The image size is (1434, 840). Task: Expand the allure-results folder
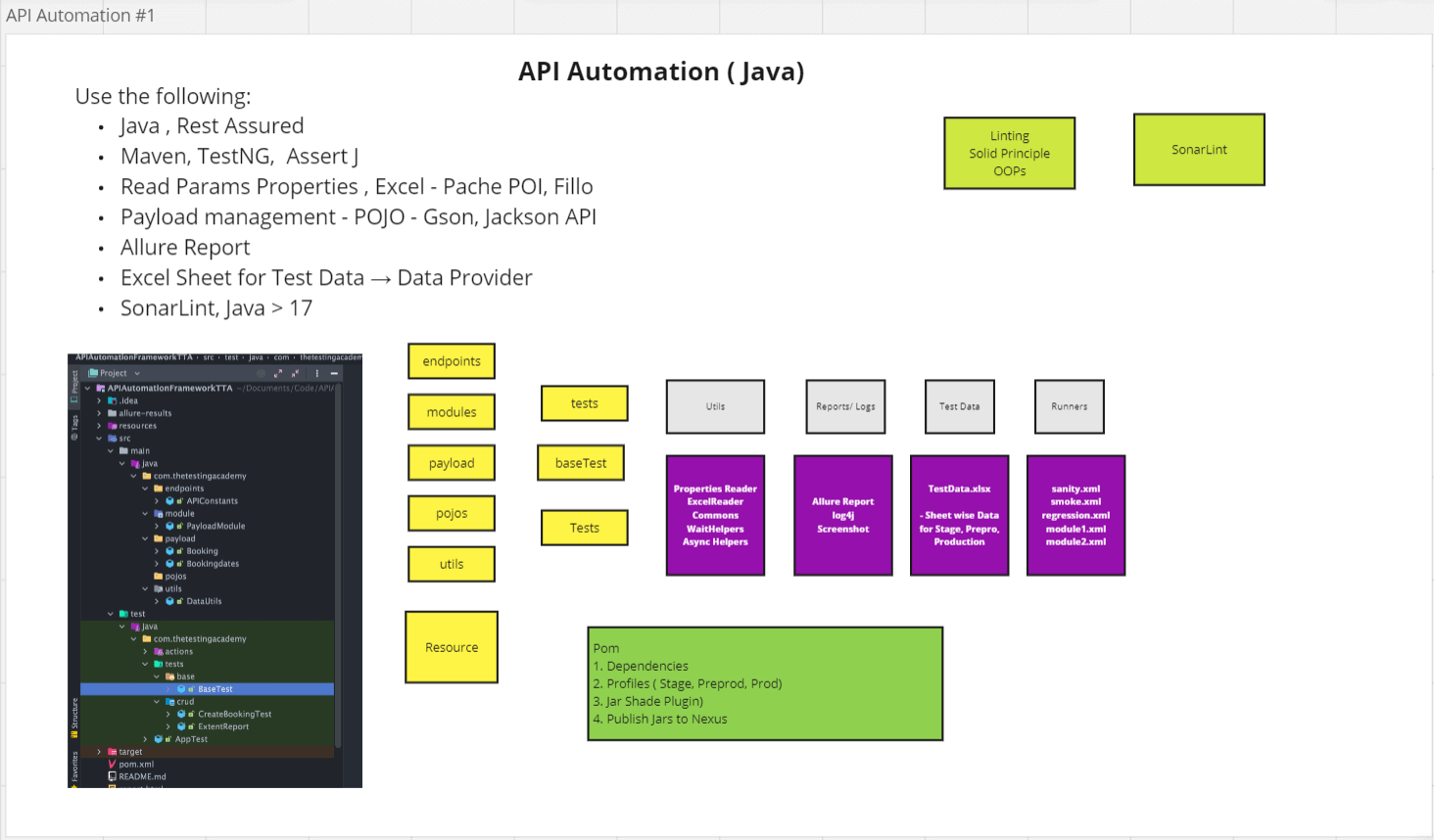99,413
